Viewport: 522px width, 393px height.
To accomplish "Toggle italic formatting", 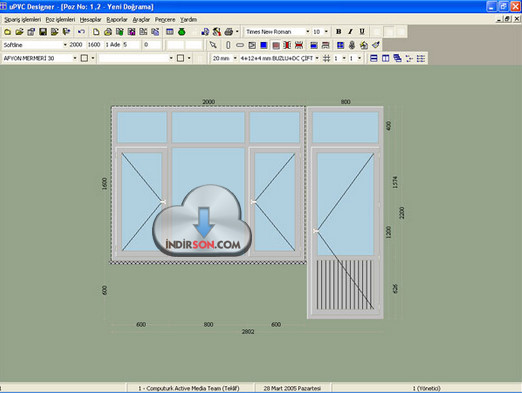I will click(350, 32).
